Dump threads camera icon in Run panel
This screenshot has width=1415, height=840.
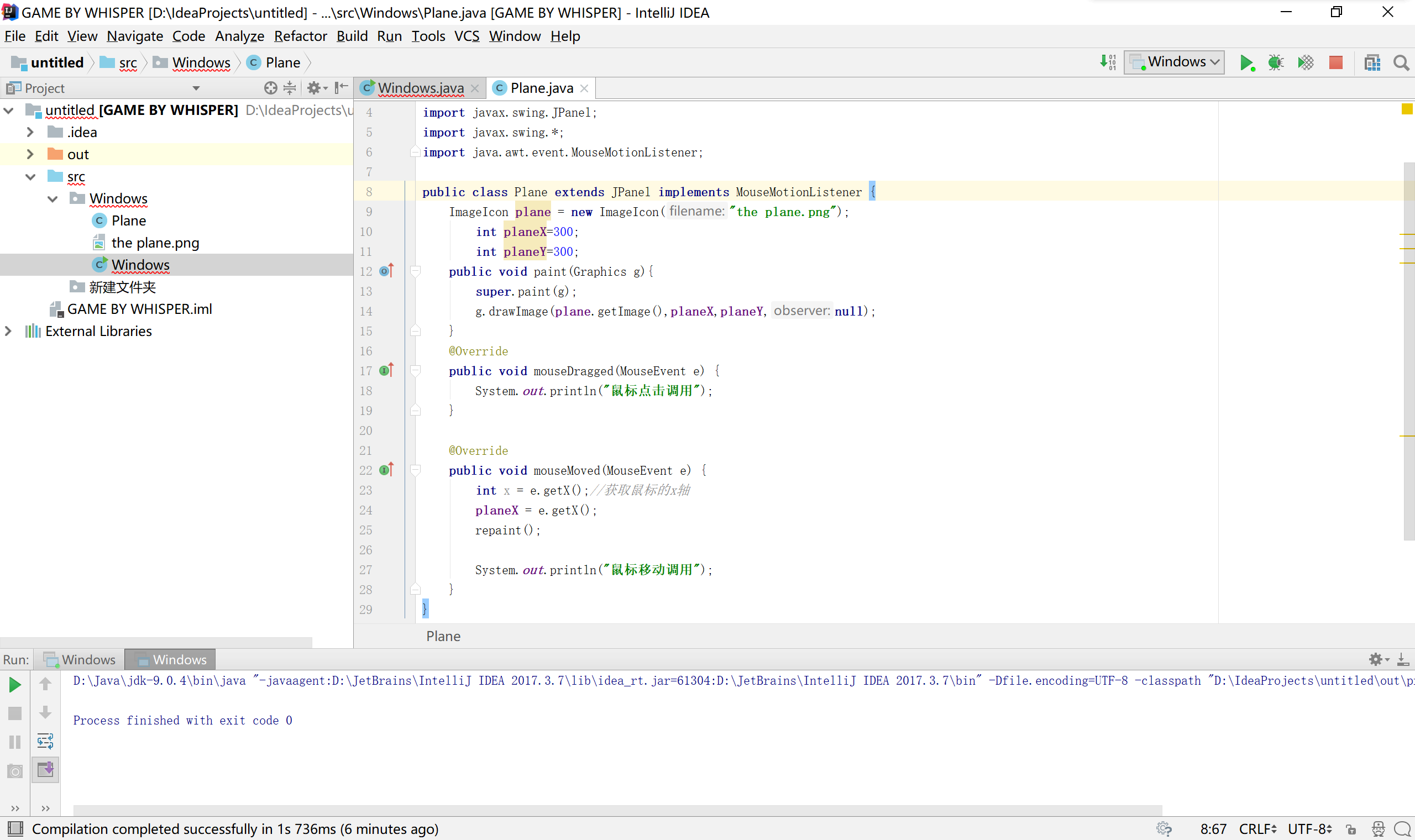coord(15,771)
